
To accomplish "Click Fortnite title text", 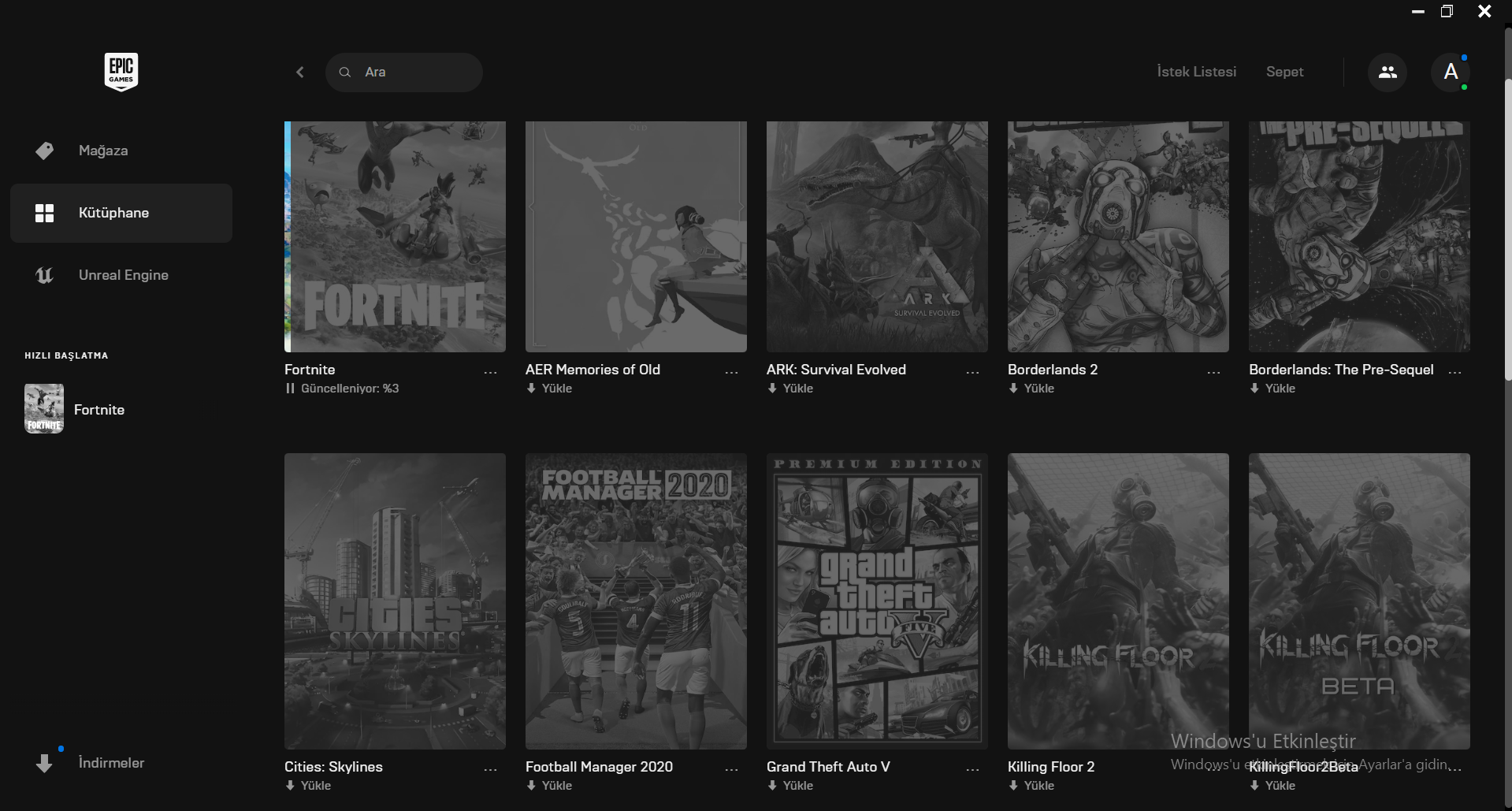I will point(310,370).
